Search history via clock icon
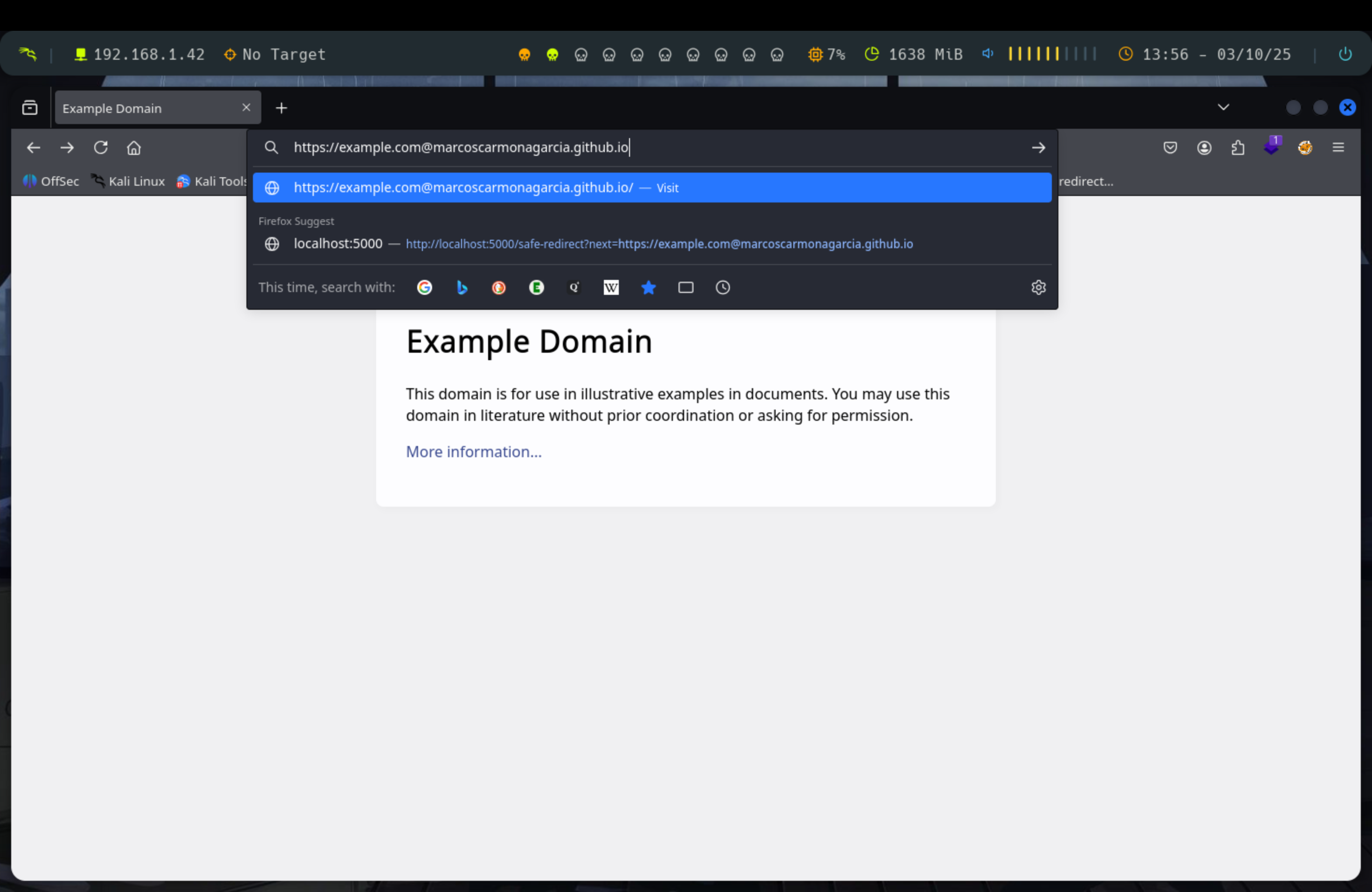 click(x=723, y=287)
